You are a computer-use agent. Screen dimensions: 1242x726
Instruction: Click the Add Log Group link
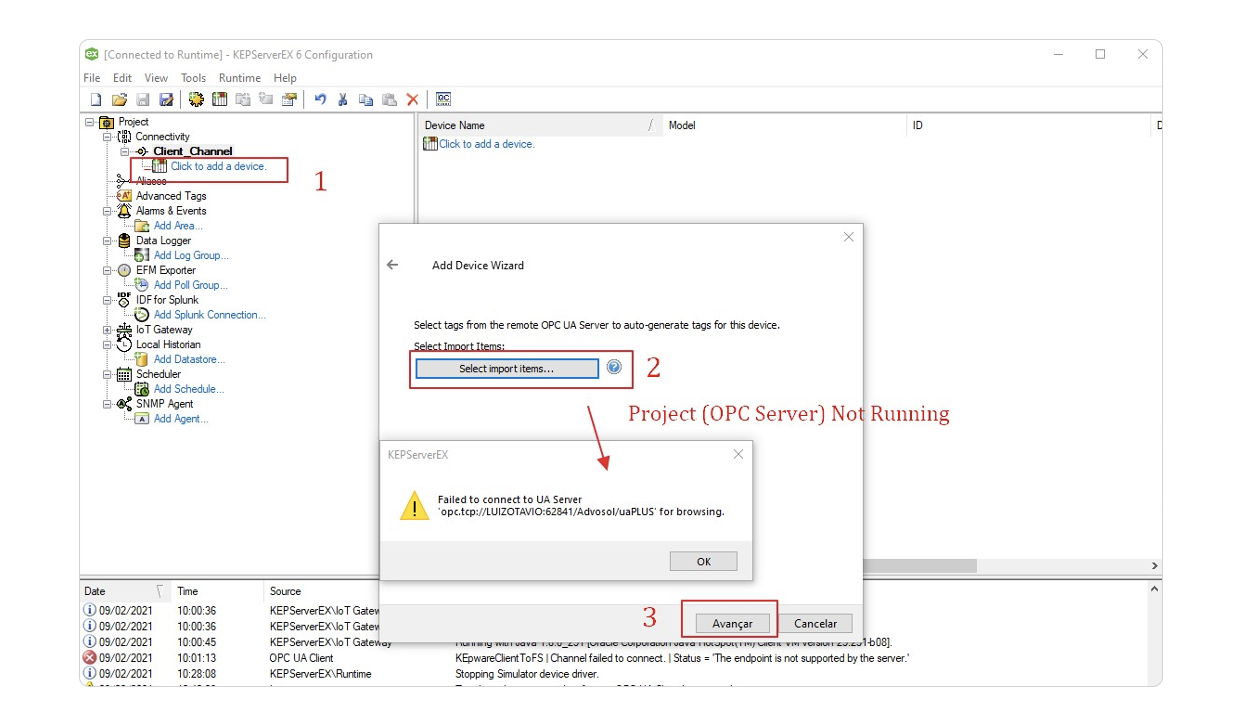(191, 256)
